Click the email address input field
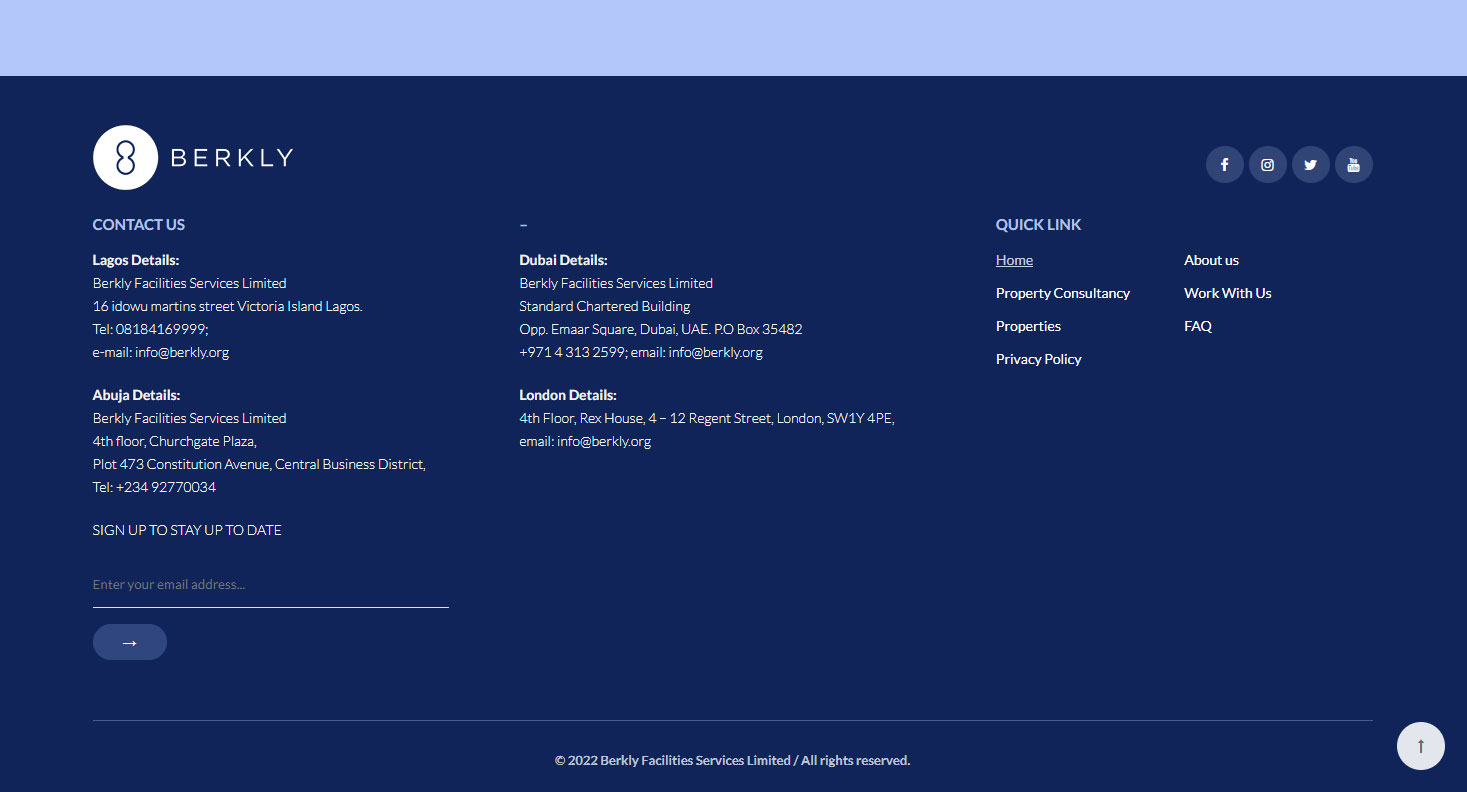Screen dimensions: 1467x792 pos(270,585)
